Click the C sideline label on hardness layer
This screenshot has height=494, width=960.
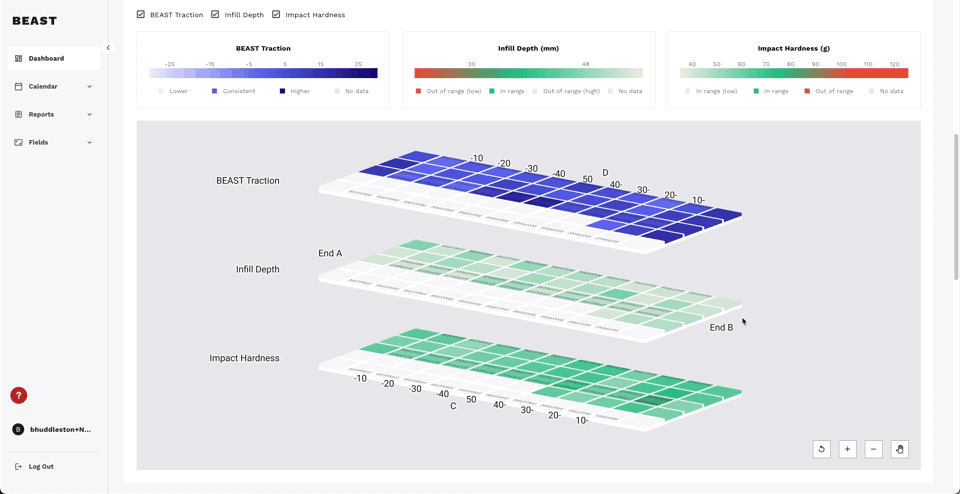pos(453,405)
